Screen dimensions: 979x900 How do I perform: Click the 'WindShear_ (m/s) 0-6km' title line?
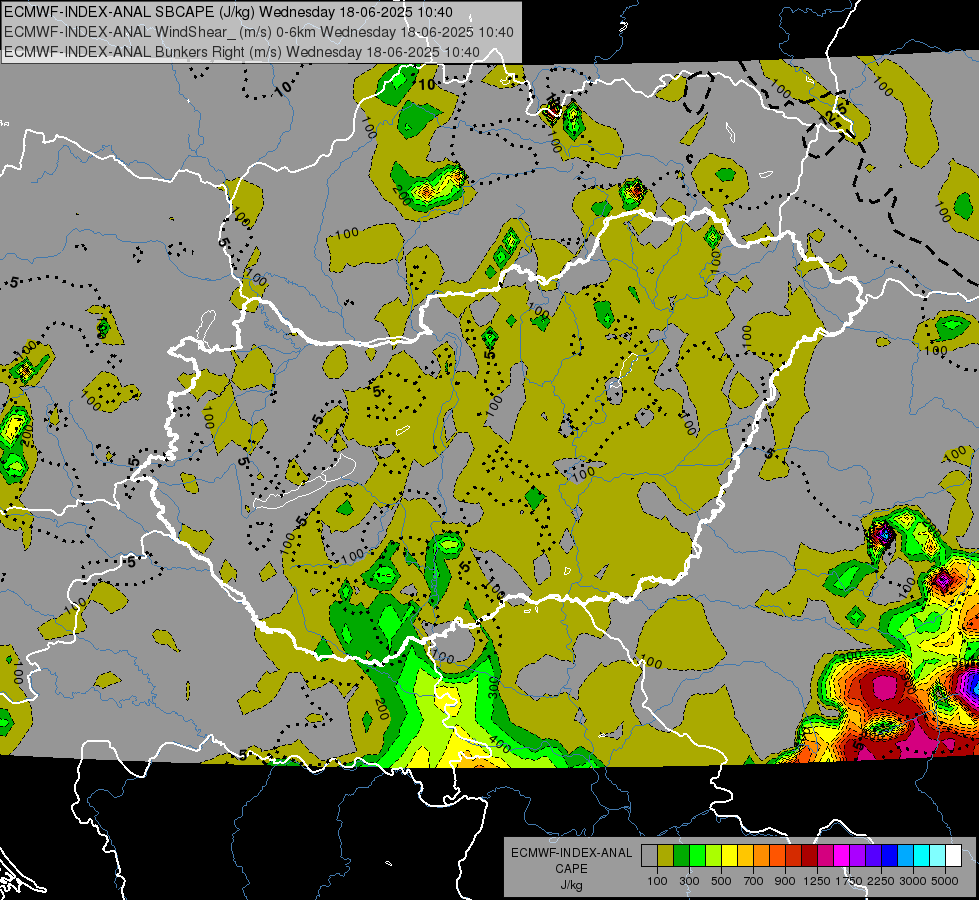pos(259,32)
